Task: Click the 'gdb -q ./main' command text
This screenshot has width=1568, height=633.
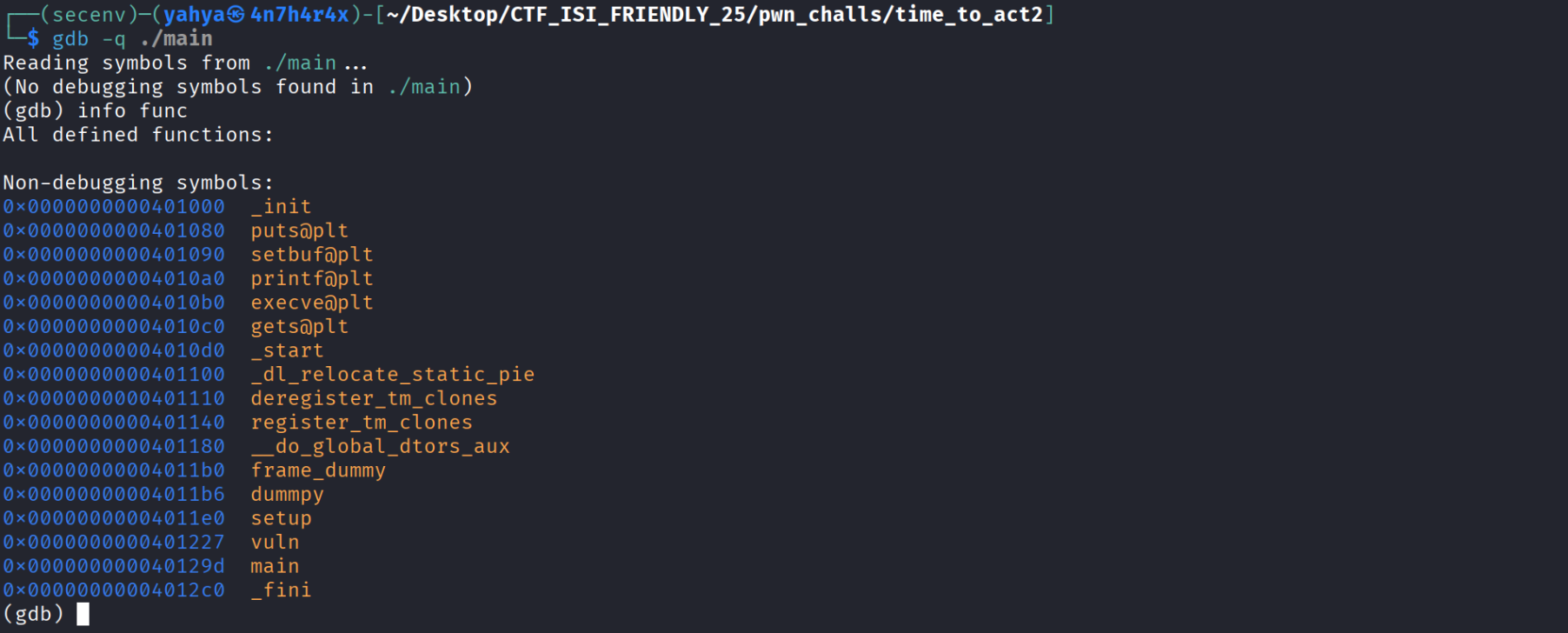Action: [x=132, y=39]
